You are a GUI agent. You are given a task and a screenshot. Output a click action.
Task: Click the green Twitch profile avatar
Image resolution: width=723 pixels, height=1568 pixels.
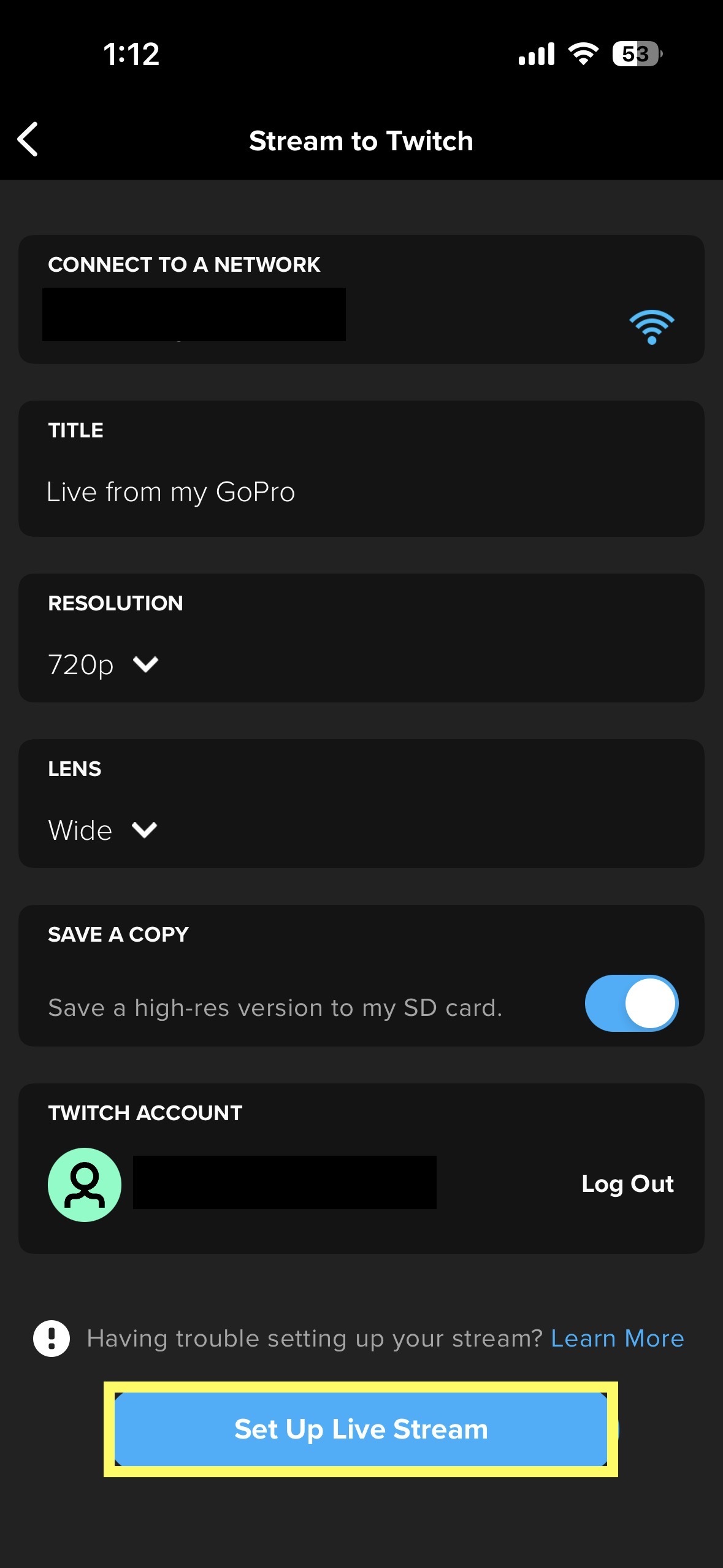[x=84, y=1185]
